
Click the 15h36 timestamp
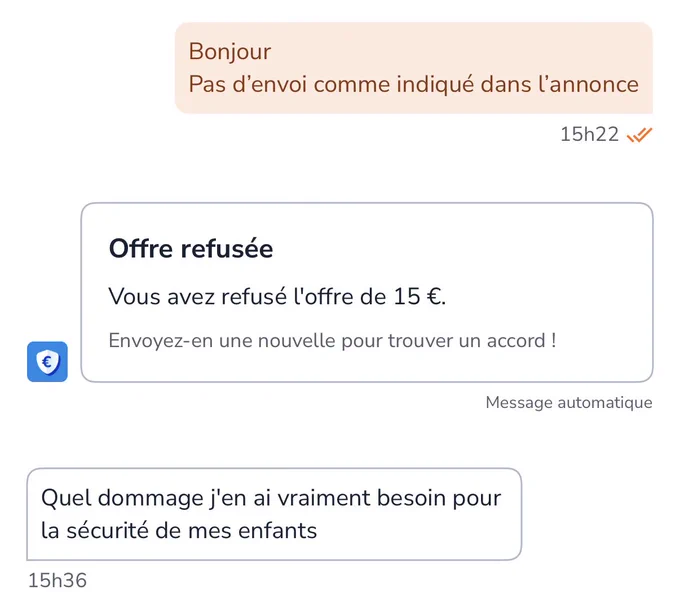(57, 581)
